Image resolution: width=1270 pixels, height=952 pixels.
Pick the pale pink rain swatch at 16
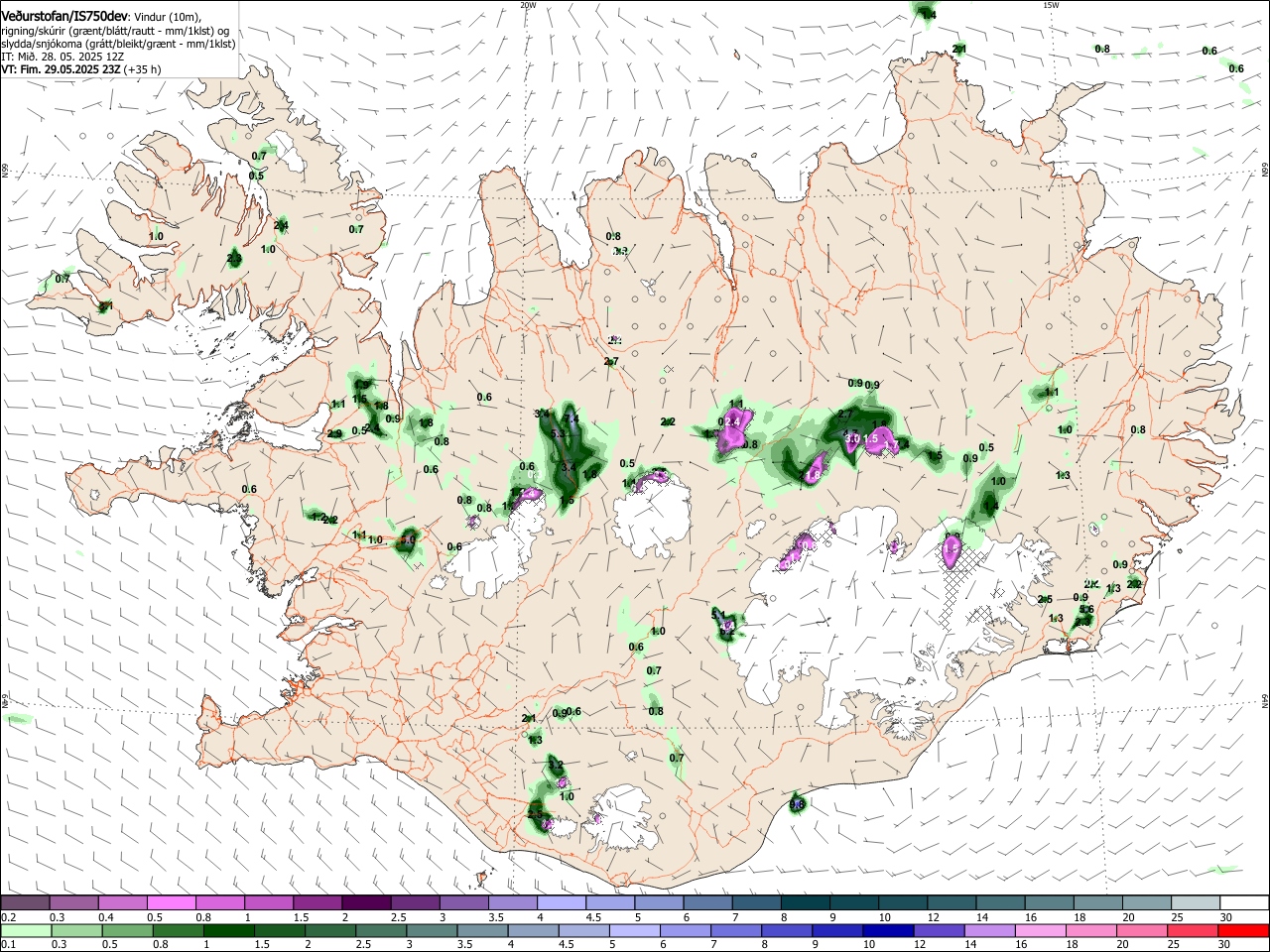1041,930
